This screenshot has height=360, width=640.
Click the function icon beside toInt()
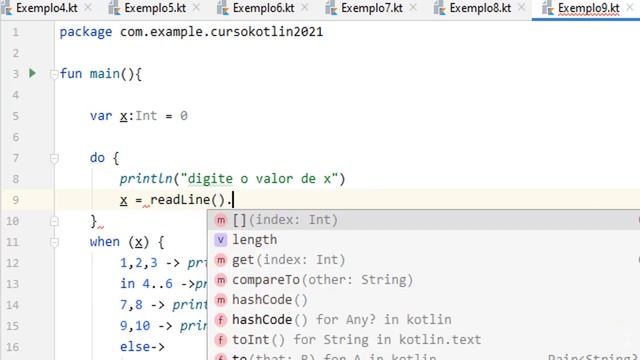pos(220,340)
